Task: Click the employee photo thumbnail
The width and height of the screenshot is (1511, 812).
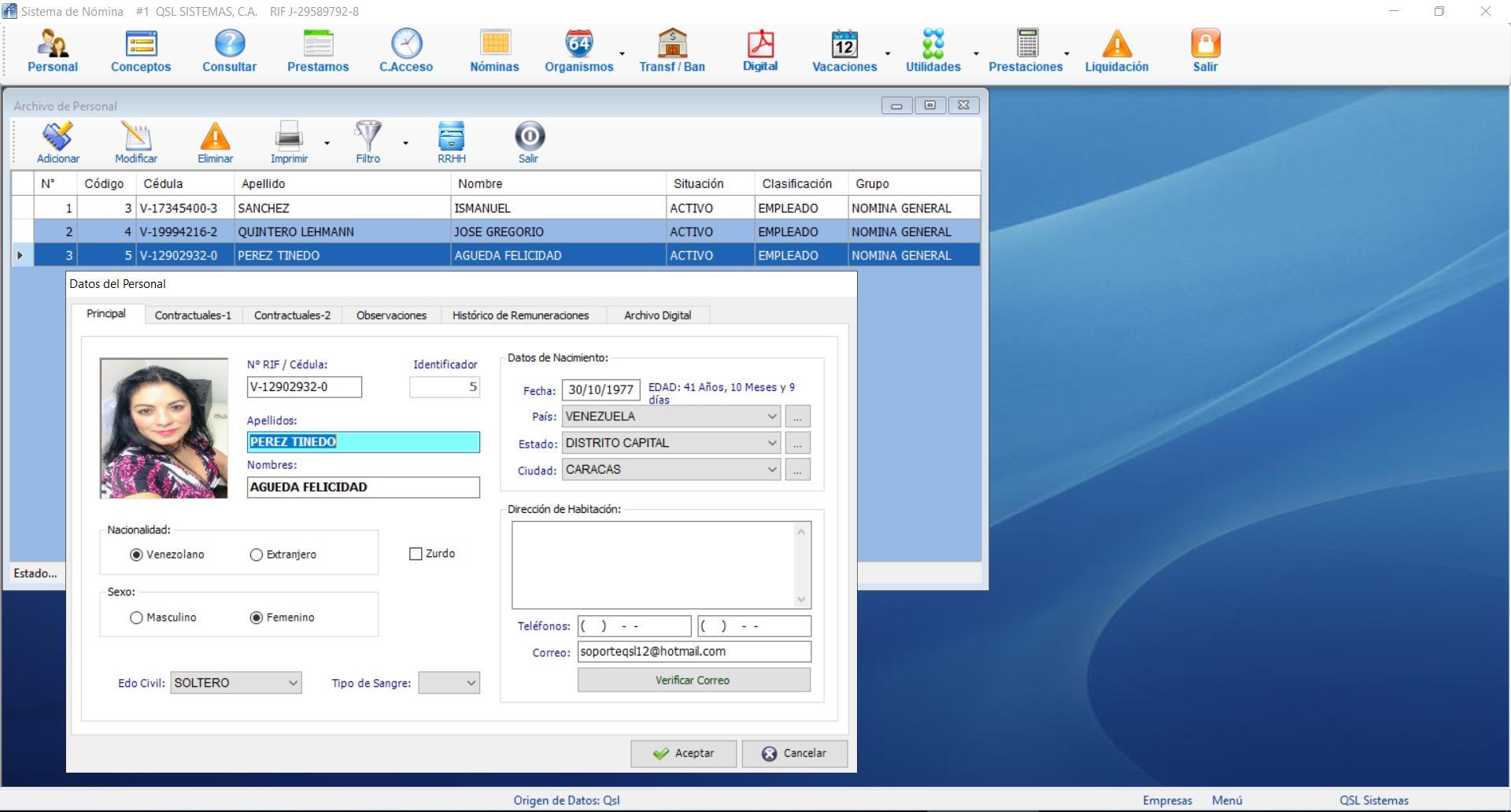Action: point(164,428)
